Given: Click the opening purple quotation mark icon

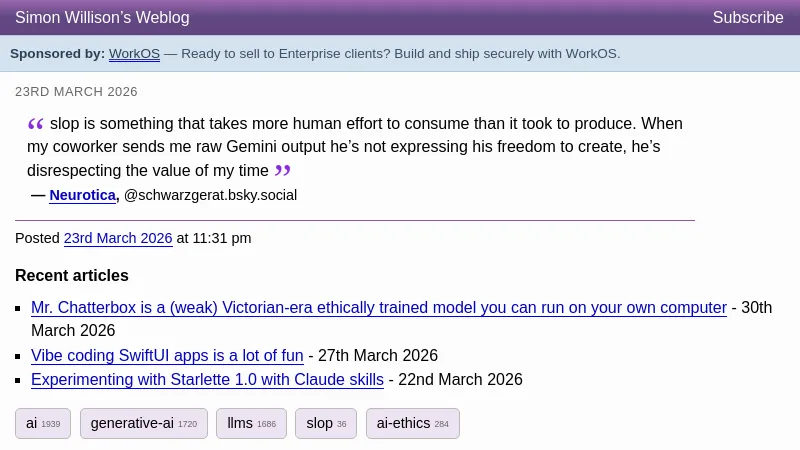Looking at the screenshot, I should [36, 124].
